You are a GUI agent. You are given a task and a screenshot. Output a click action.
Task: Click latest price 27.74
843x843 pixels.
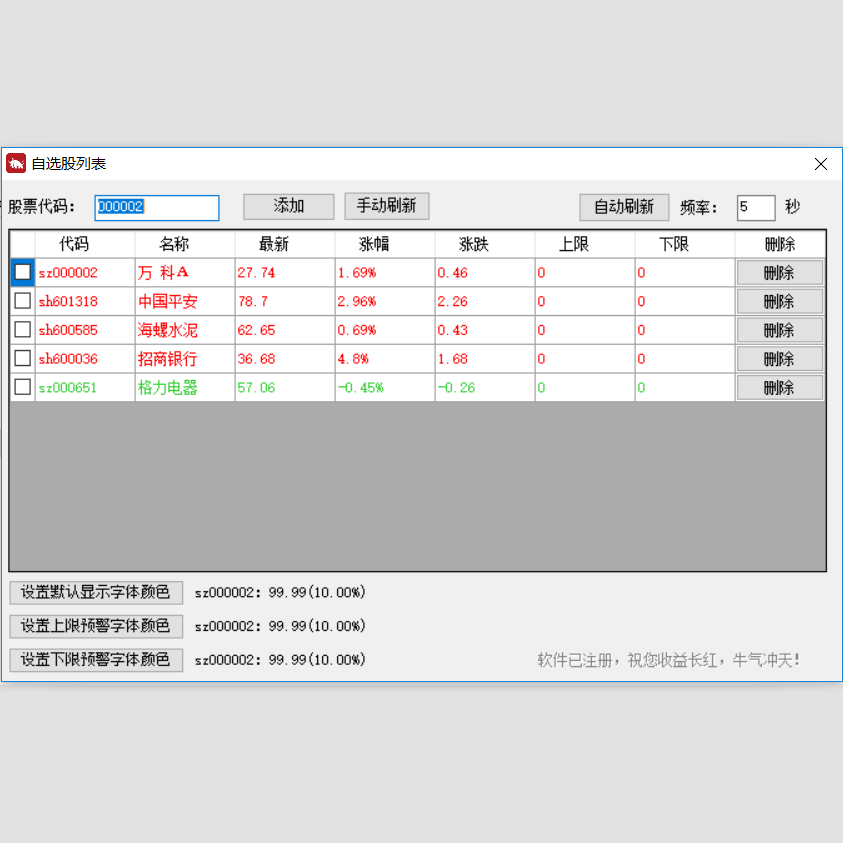[285, 273]
